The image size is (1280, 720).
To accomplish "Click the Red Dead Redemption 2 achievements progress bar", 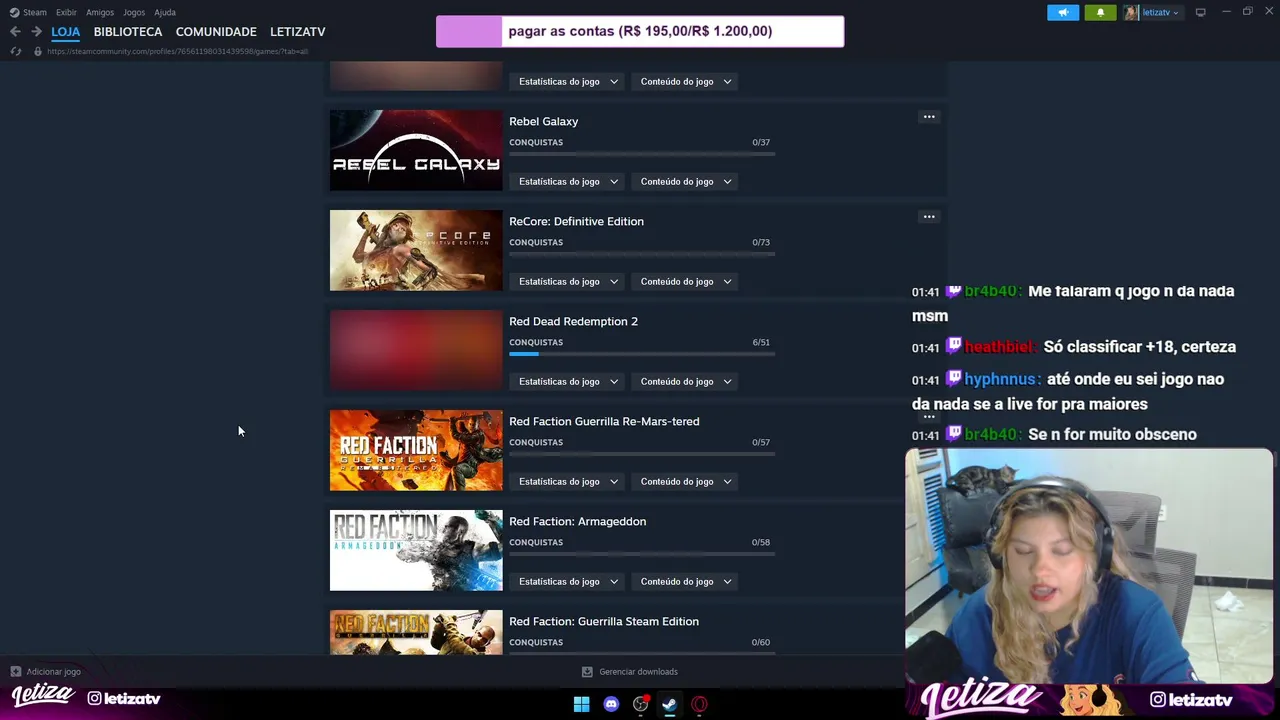I will click(x=642, y=354).
